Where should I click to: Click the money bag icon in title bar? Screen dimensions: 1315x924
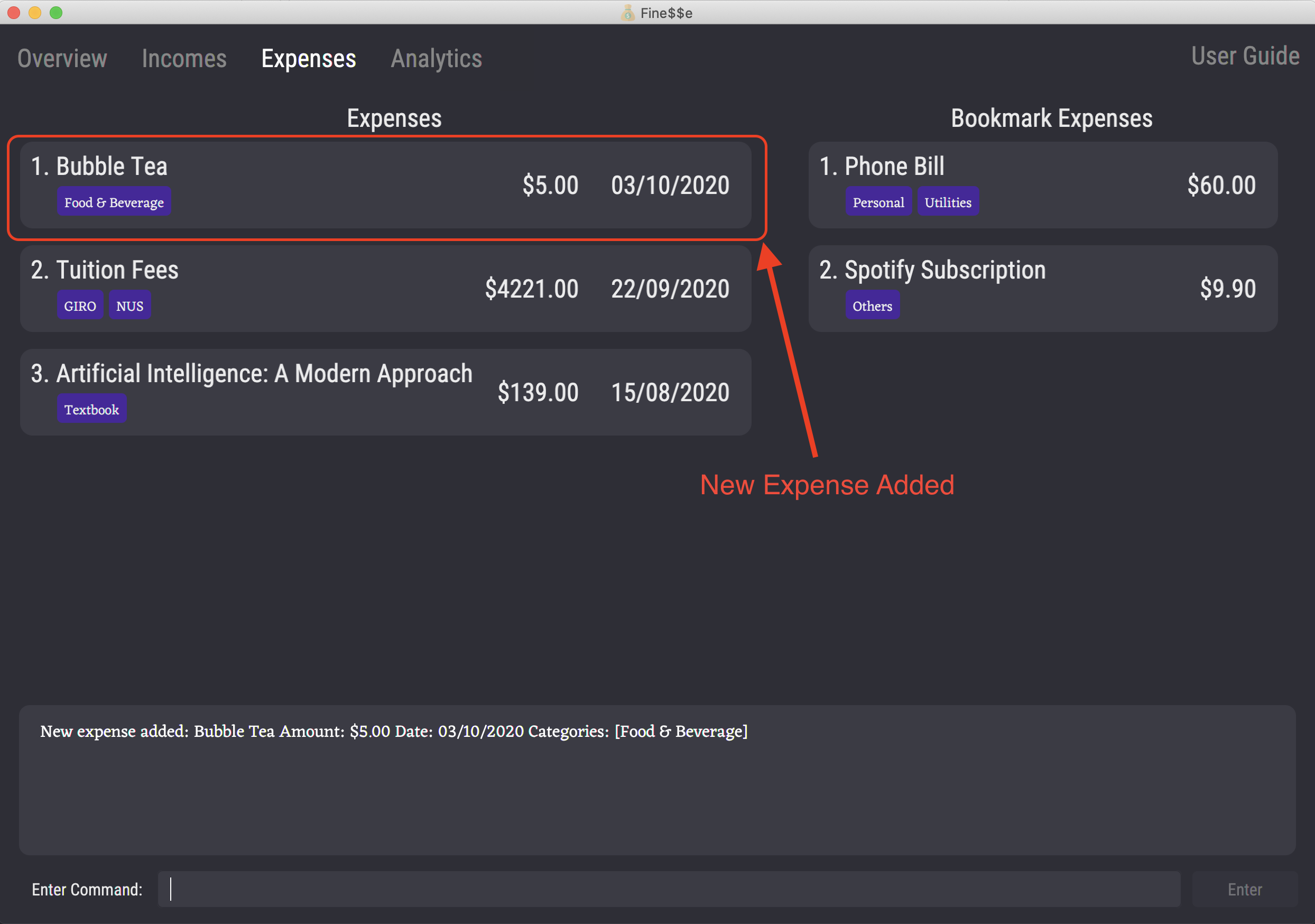[628, 13]
